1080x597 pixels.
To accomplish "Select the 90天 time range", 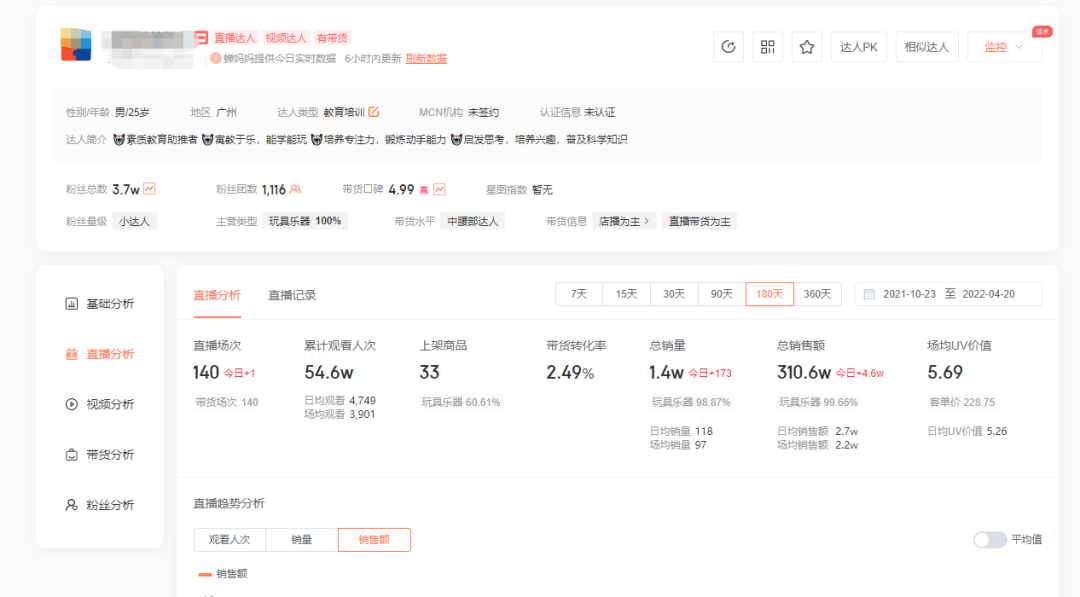I will click(x=721, y=293).
